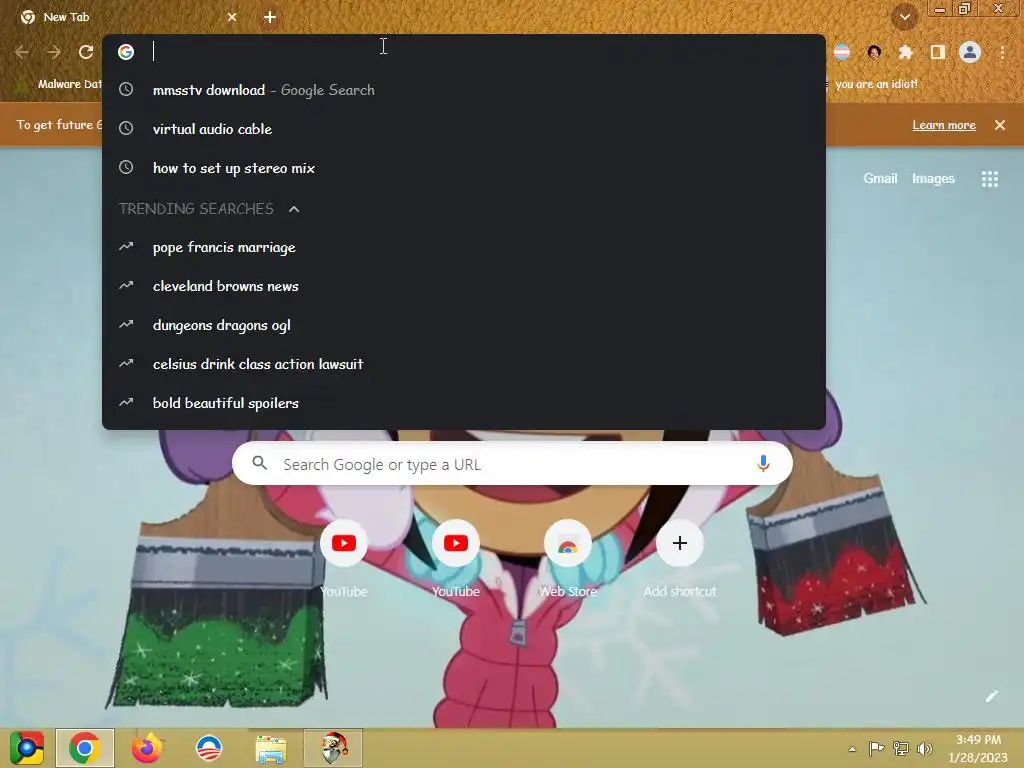Open 'you are an idiot!' bookmark
Screen dimensions: 1024x768
coord(876,84)
